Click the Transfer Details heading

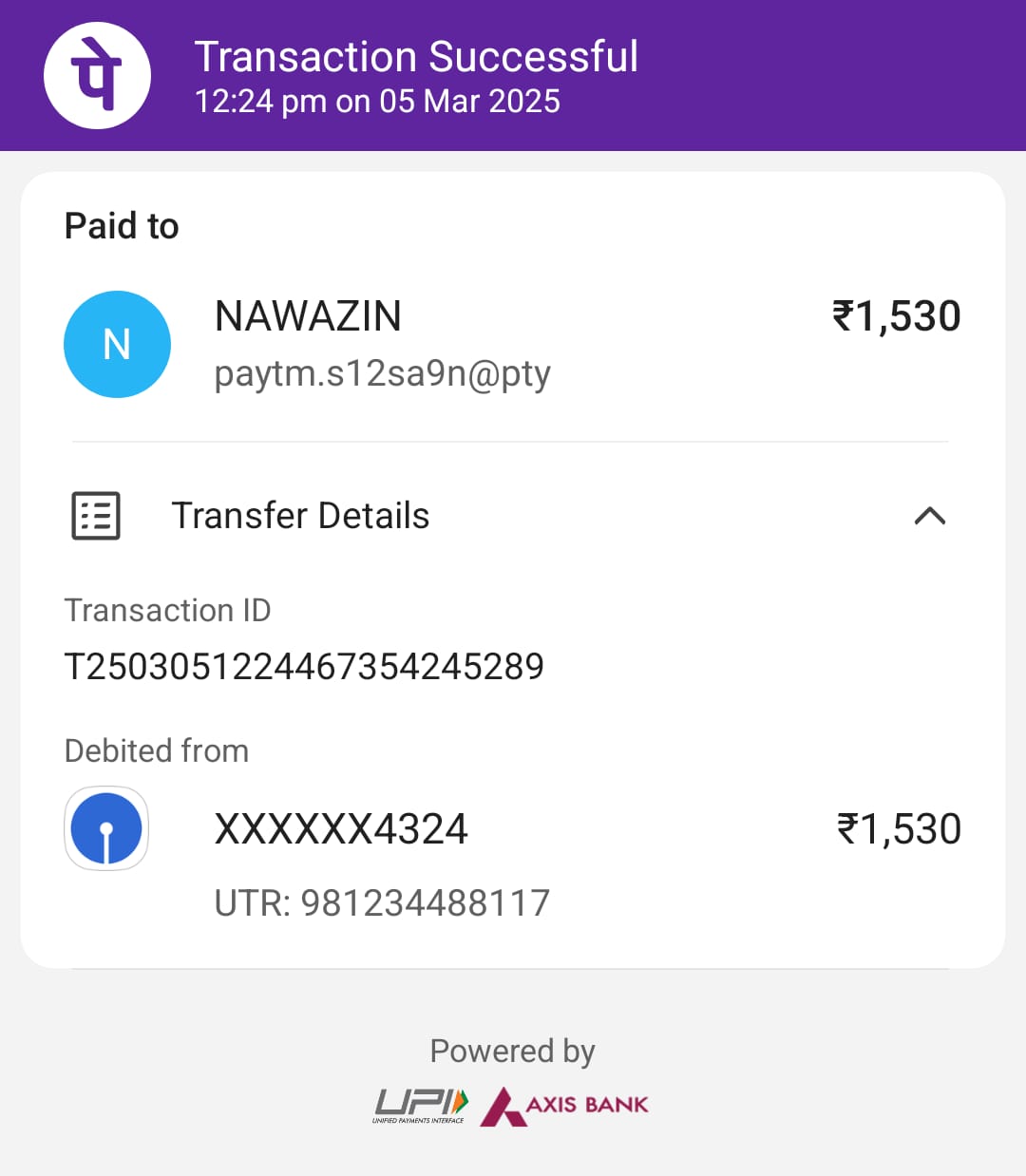(300, 516)
